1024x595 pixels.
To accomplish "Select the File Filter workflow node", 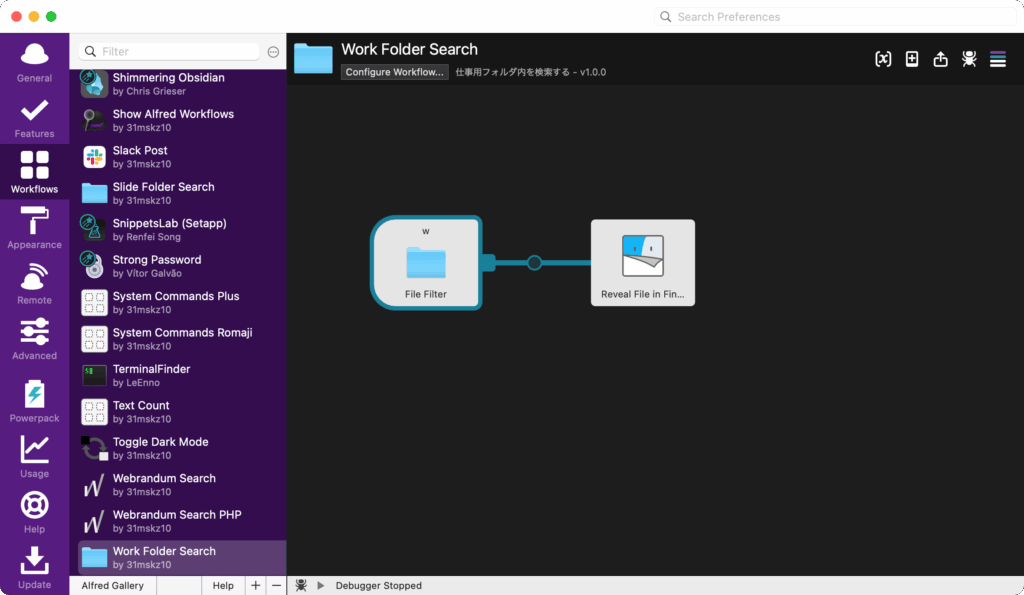I will tap(426, 263).
